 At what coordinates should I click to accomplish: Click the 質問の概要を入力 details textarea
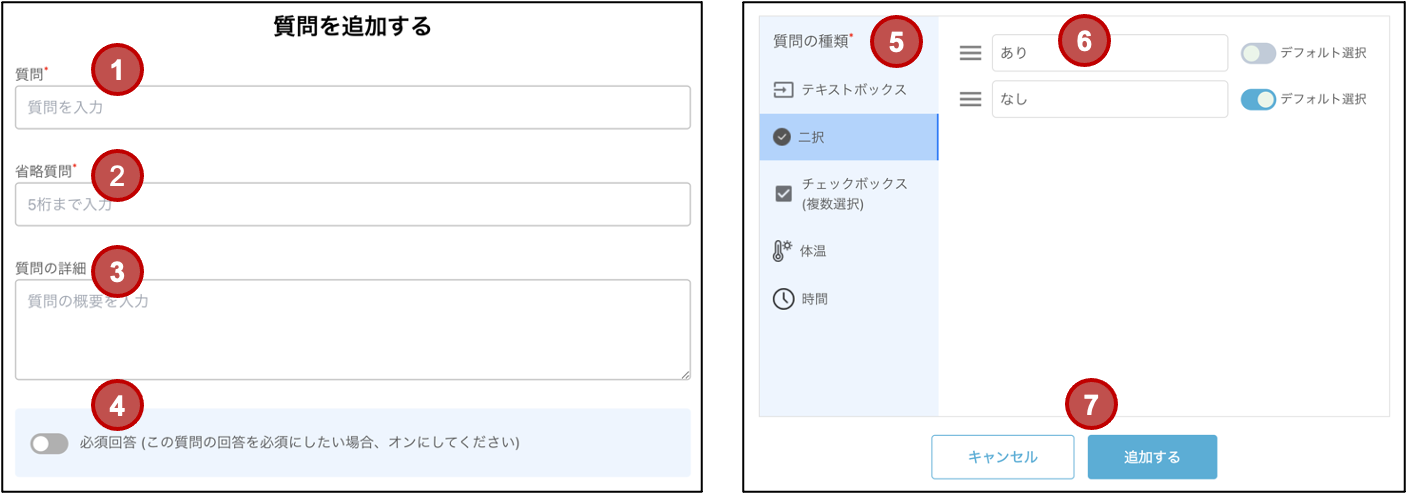(353, 330)
